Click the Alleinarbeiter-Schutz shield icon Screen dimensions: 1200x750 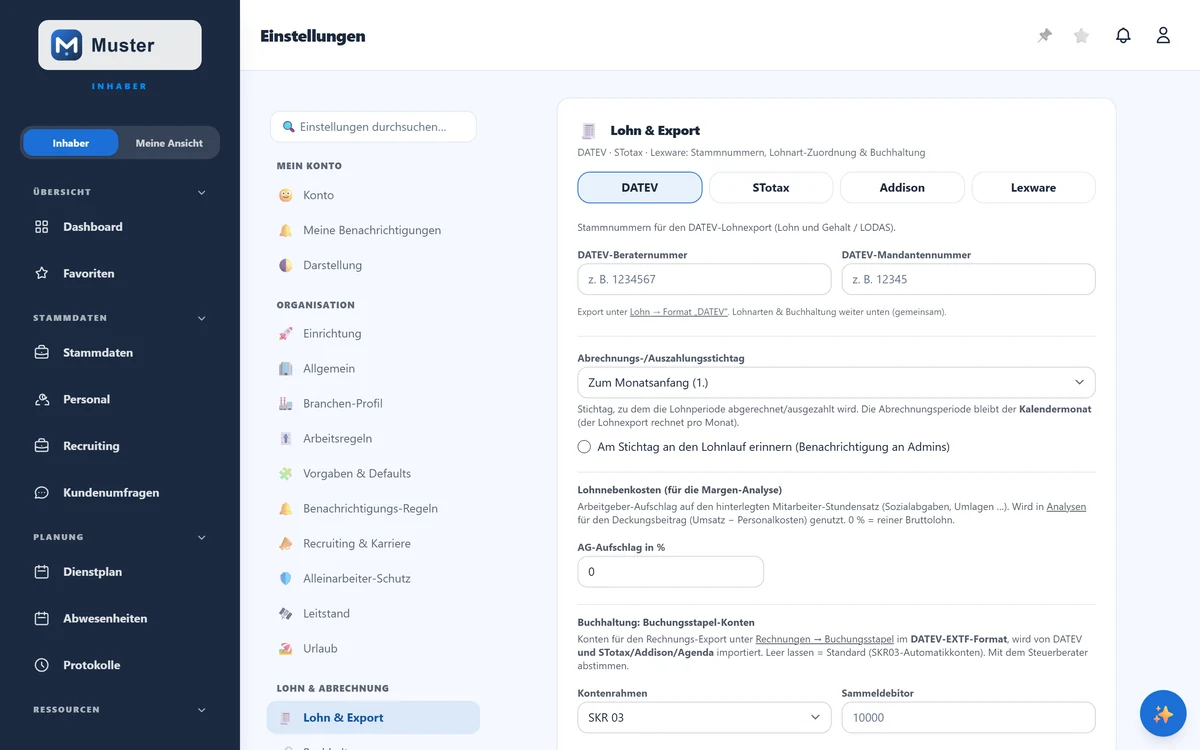click(x=286, y=578)
